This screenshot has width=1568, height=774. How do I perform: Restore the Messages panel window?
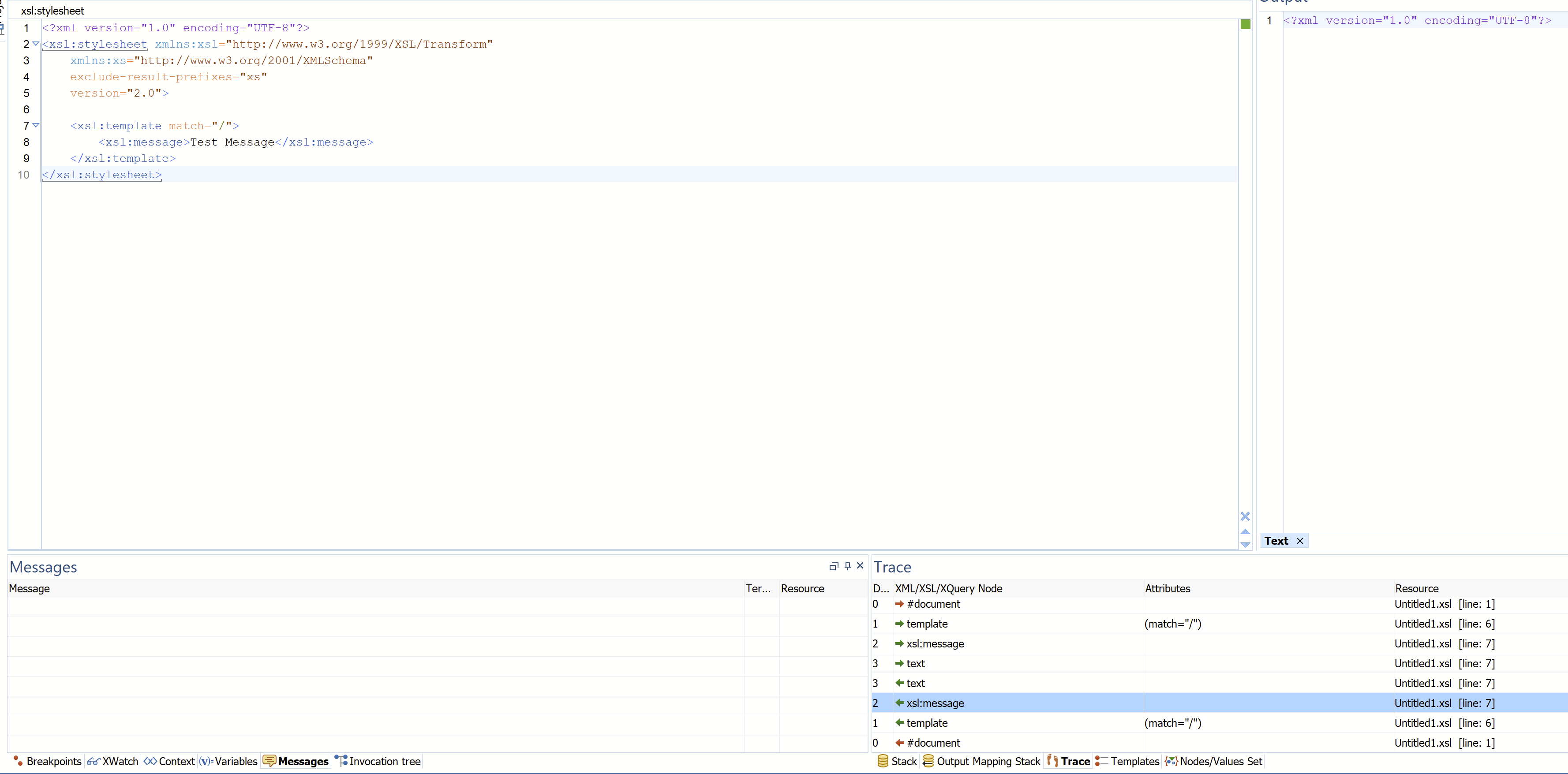pyautogui.click(x=834, y=566)
